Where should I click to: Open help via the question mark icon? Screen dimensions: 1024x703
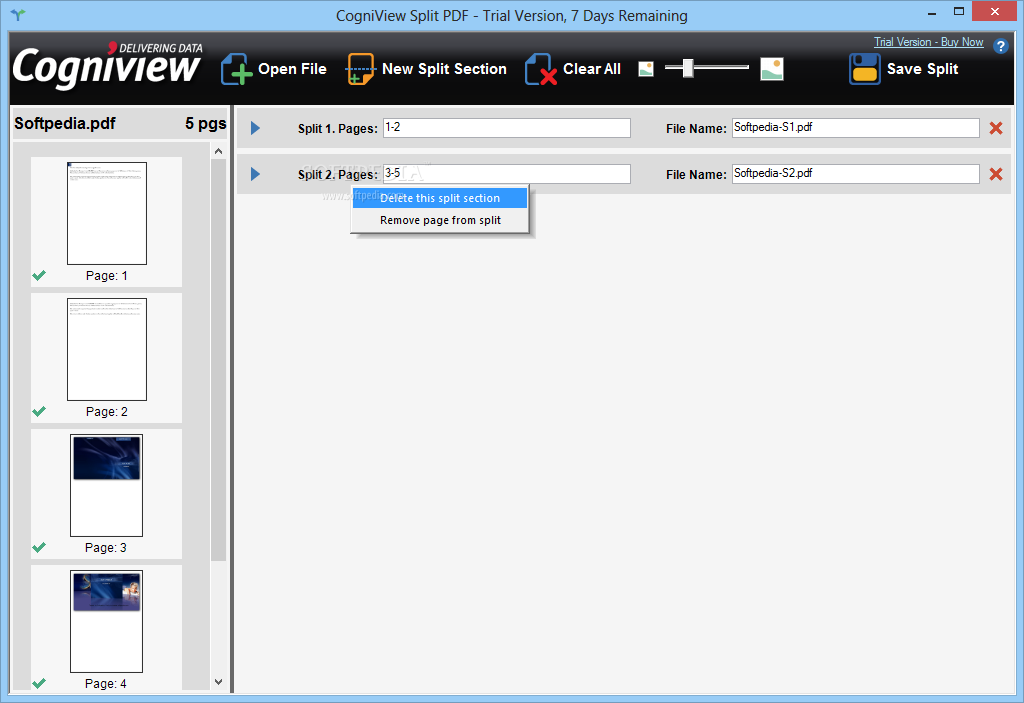point(1000,46)
